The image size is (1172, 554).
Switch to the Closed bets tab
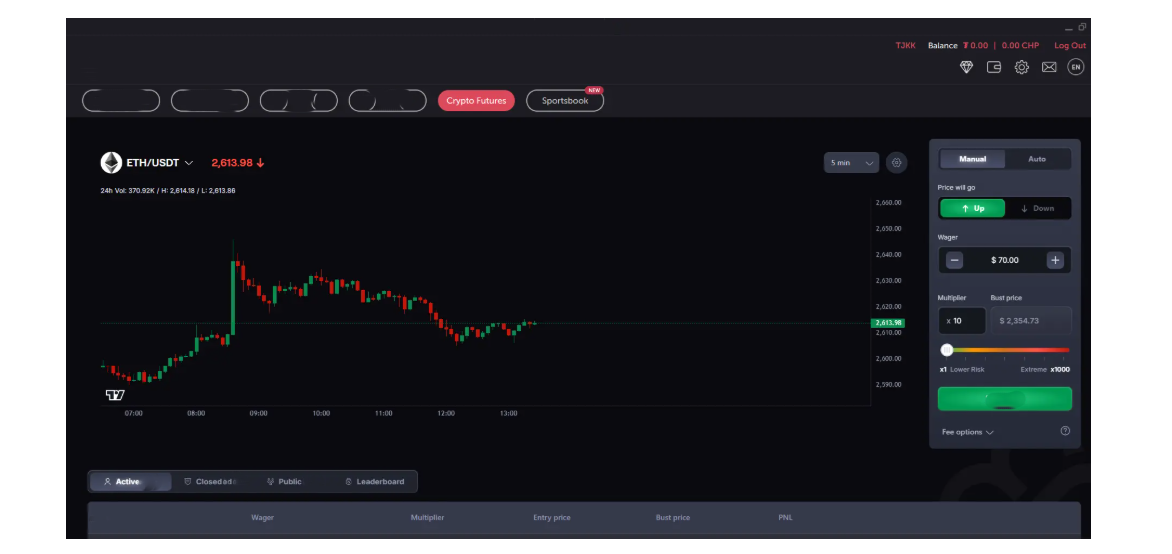[x=210, y=481]
